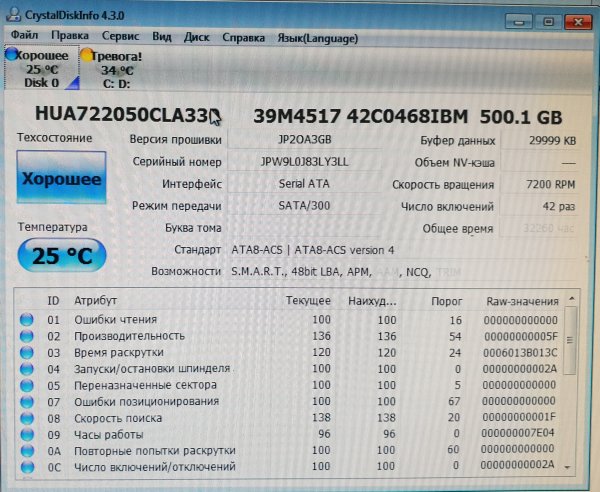Click scroll down arrow of the attribute list
This screenshot has width=600, height=492.
click(570, 466)
